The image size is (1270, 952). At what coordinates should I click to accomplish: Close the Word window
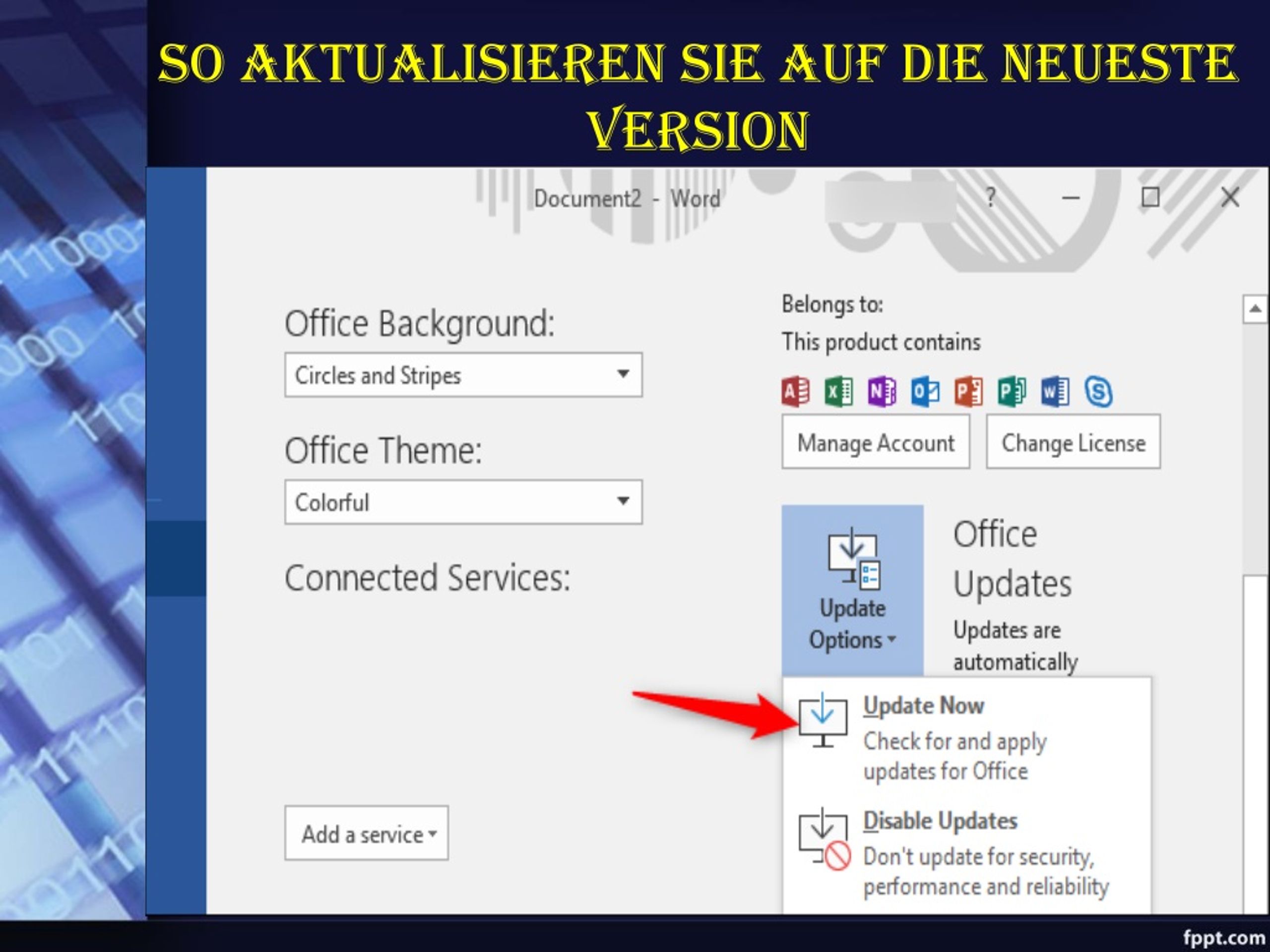[x=1230, y=197]
